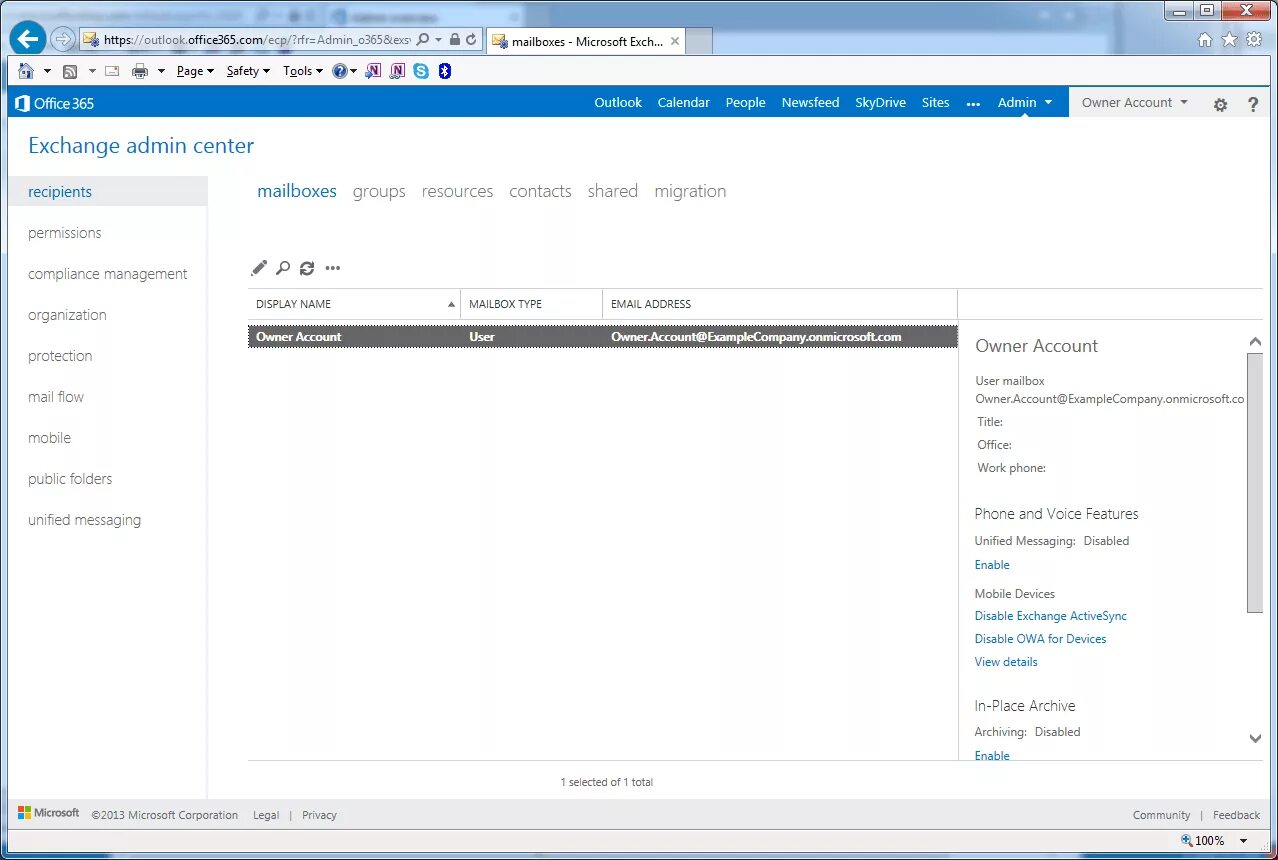Open the Owner Account user dropdown
The height and width of the screenshot is (860, 1278).
coord(1135,102)
